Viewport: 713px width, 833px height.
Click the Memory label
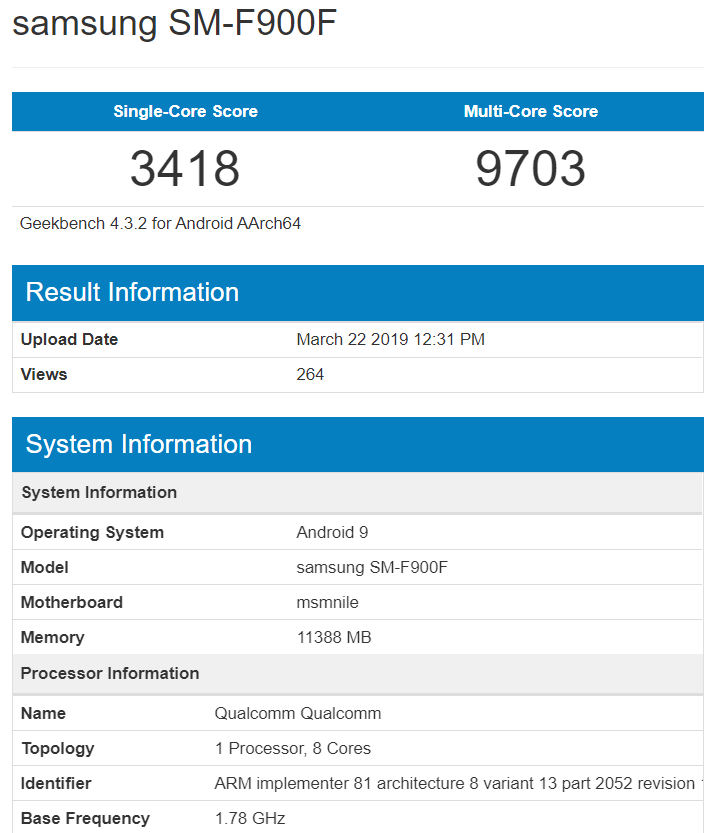(x=53, y=638)
